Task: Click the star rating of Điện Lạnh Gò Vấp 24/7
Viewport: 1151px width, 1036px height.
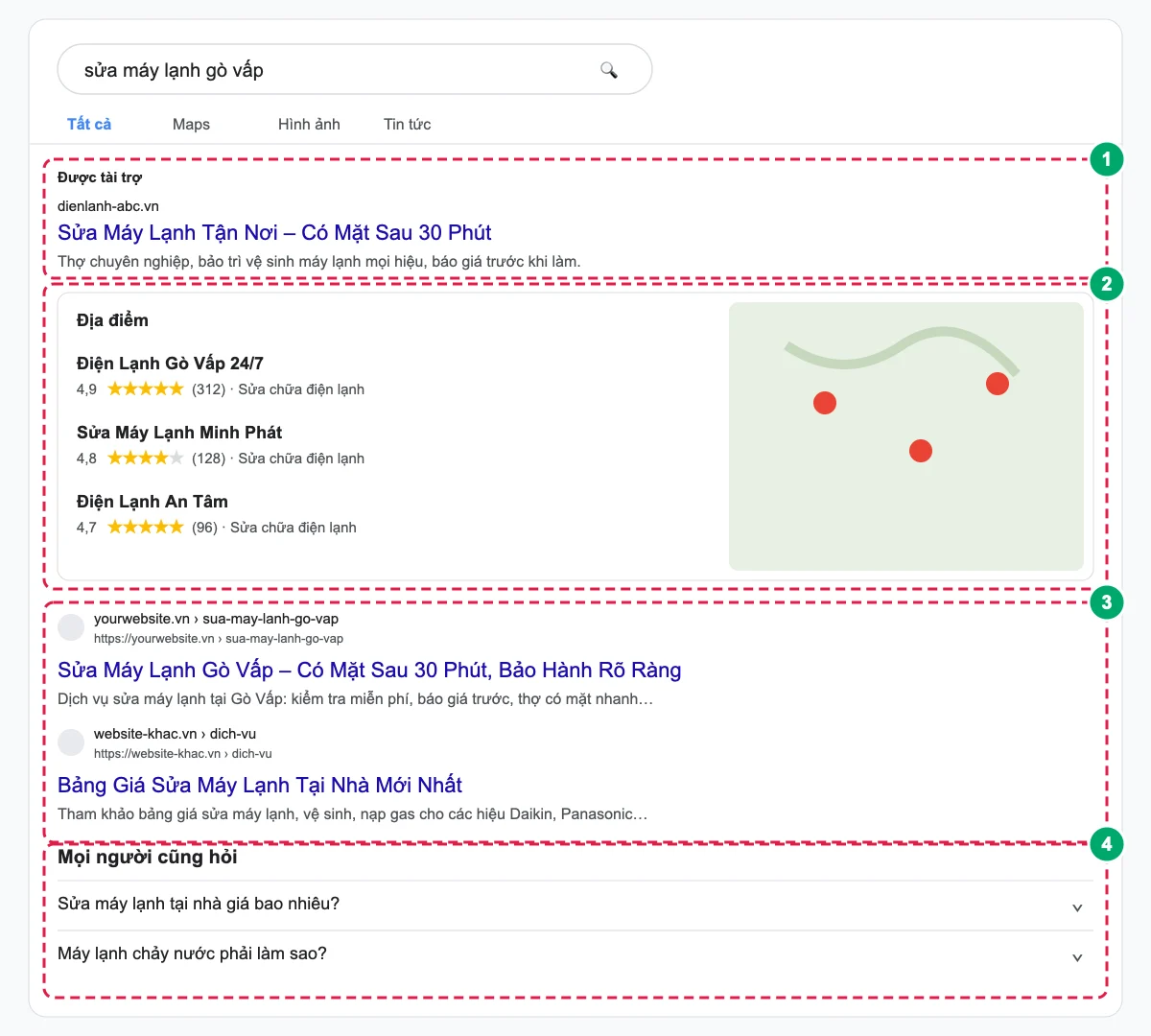Action: (146, 388)
